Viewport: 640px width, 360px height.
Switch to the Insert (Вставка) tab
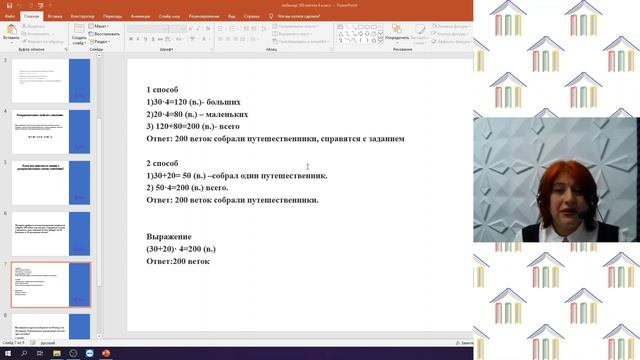(55, 16)
